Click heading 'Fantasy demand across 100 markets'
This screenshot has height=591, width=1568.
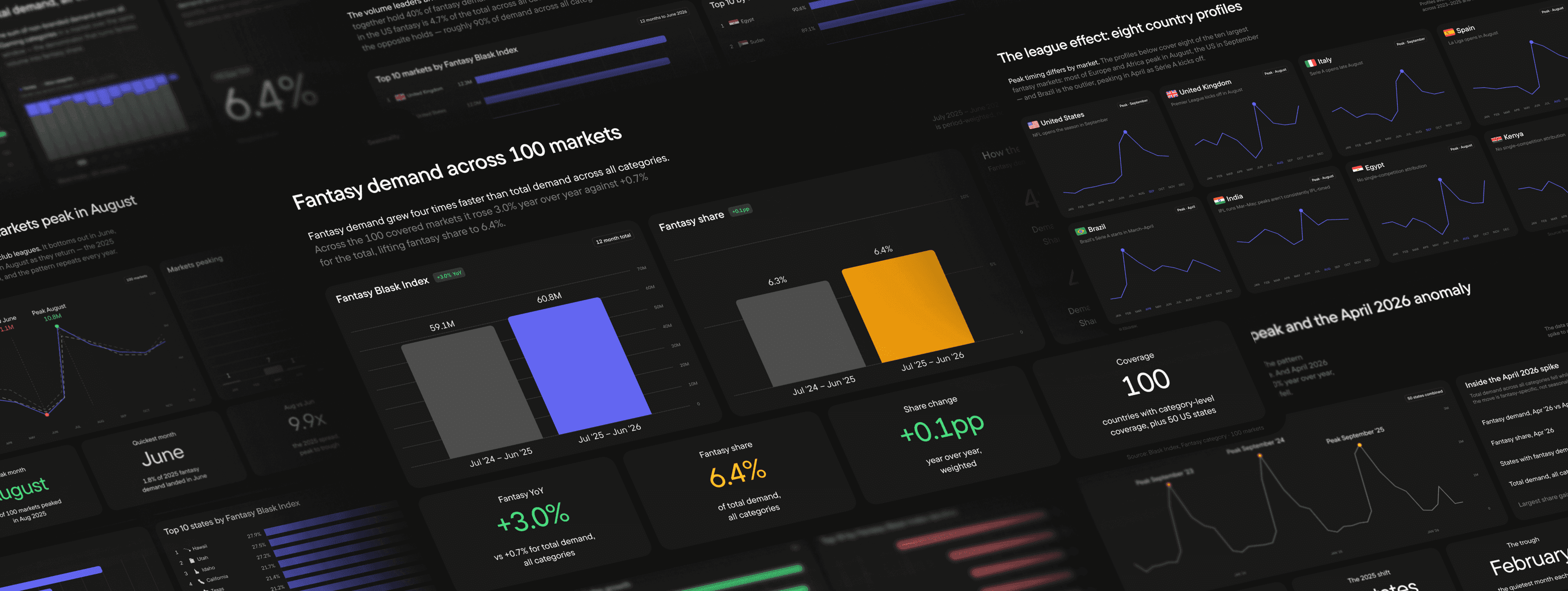[x=457, y=167]
